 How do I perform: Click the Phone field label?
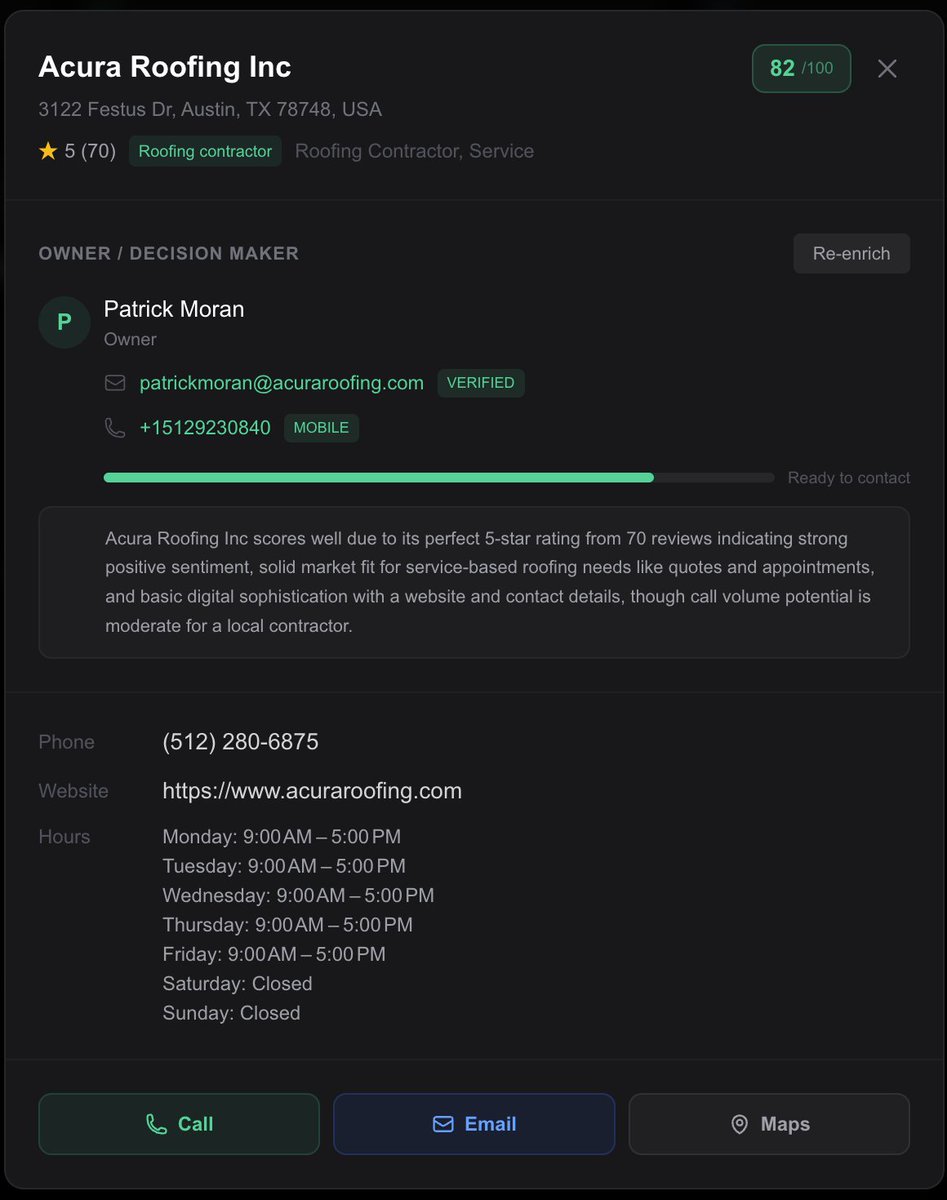(66, 742)
